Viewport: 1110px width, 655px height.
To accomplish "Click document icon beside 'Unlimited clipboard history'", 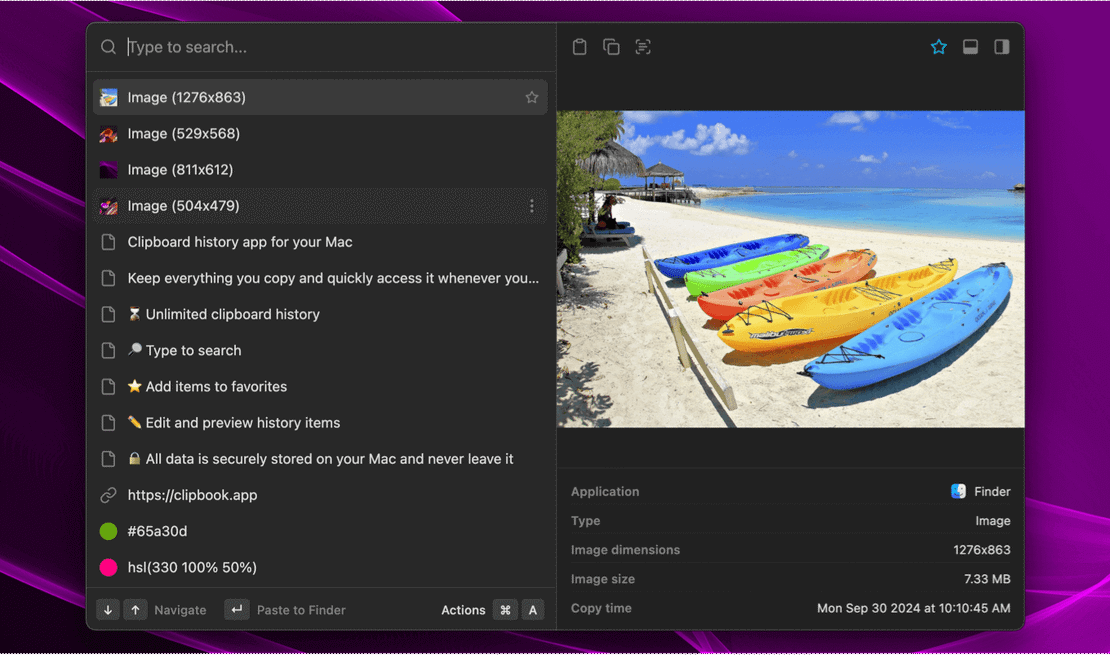I will point(108,314).
